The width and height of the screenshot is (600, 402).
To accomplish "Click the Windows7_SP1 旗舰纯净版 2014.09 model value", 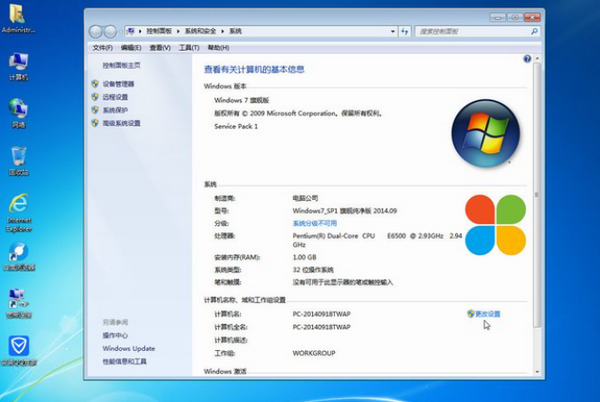I will [344, 211].
